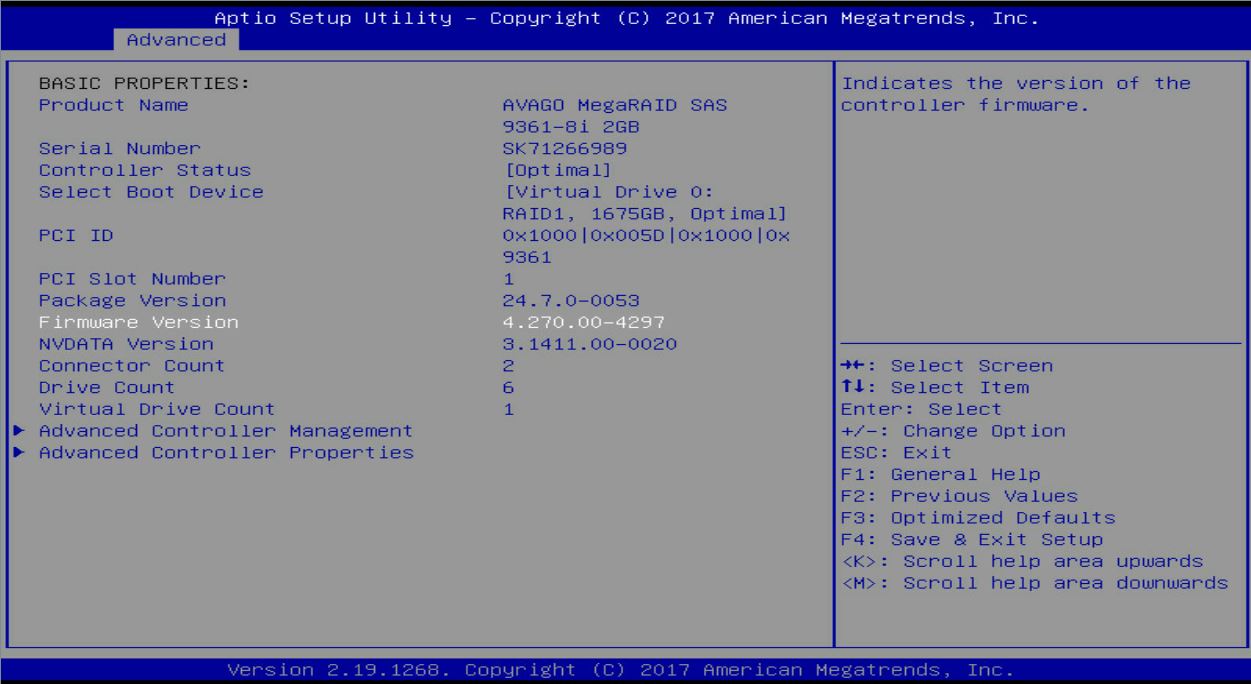1251x684 pixels.
Task: Open Select Boot Device Virtual Drive 0 option
Action: 644,203
